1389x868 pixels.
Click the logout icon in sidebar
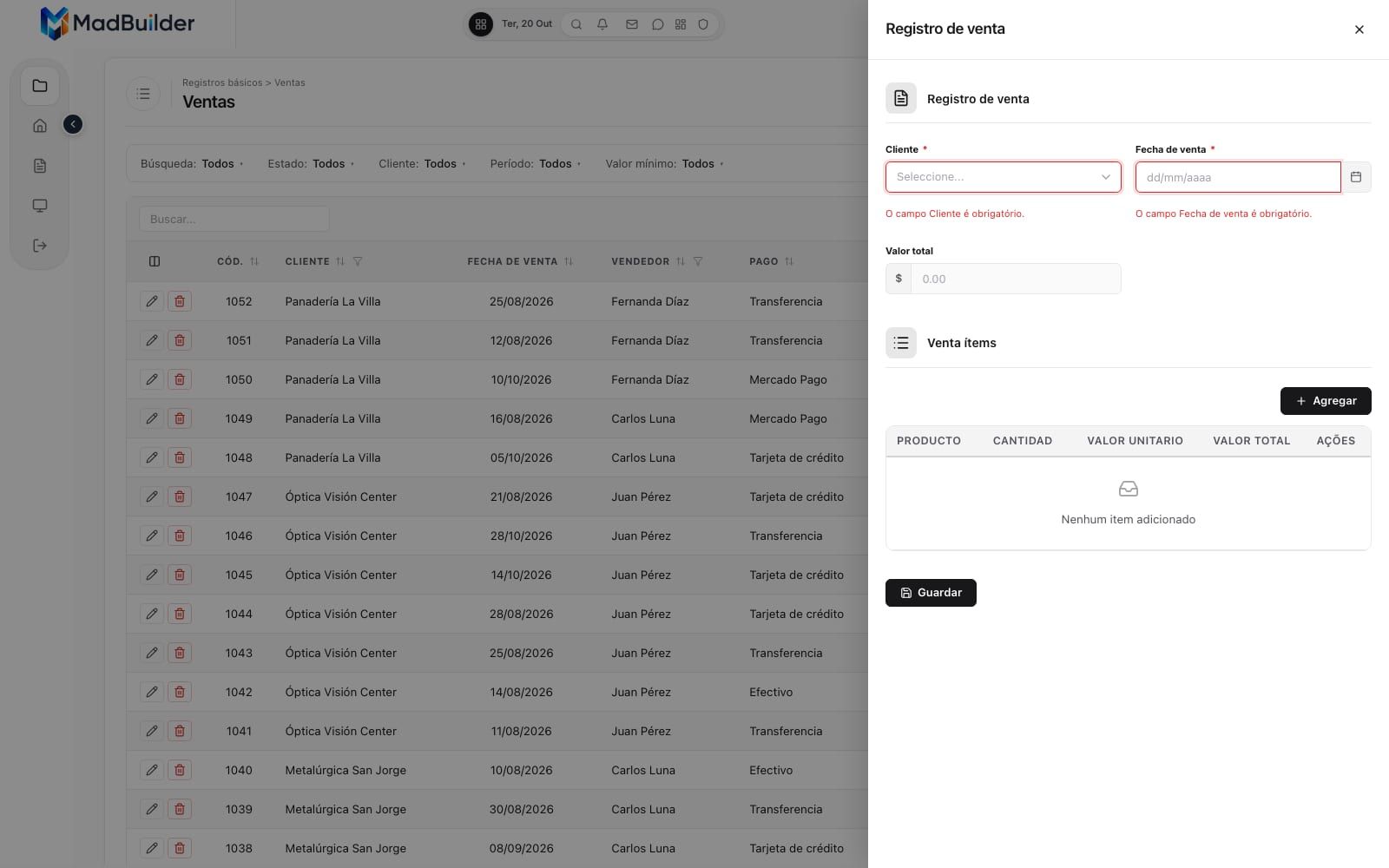pyautogui.click(x=40, y=246)
